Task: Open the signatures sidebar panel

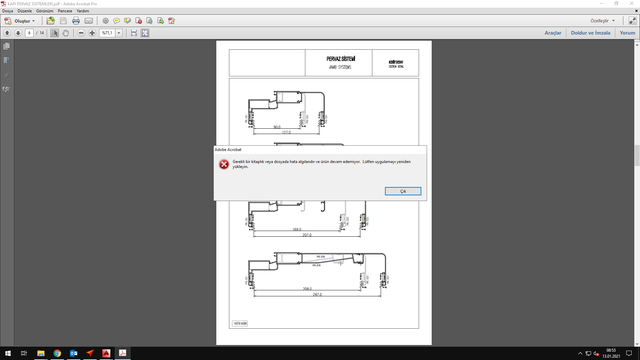Action: (x=7, y=89)
